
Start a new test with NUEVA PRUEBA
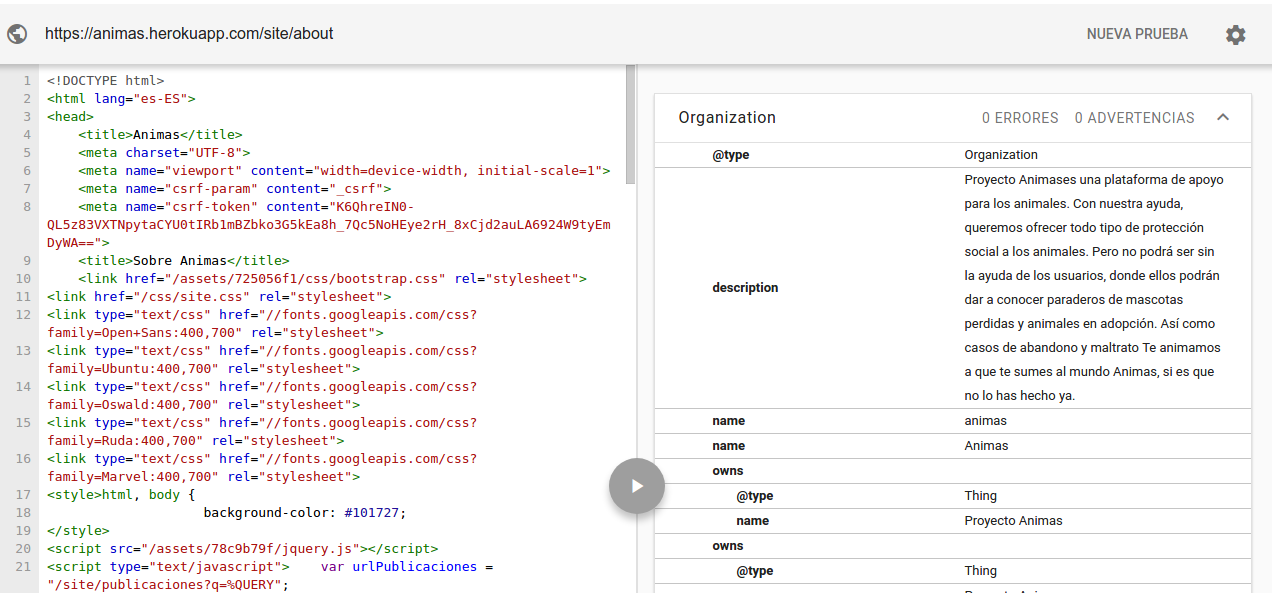1137,34
